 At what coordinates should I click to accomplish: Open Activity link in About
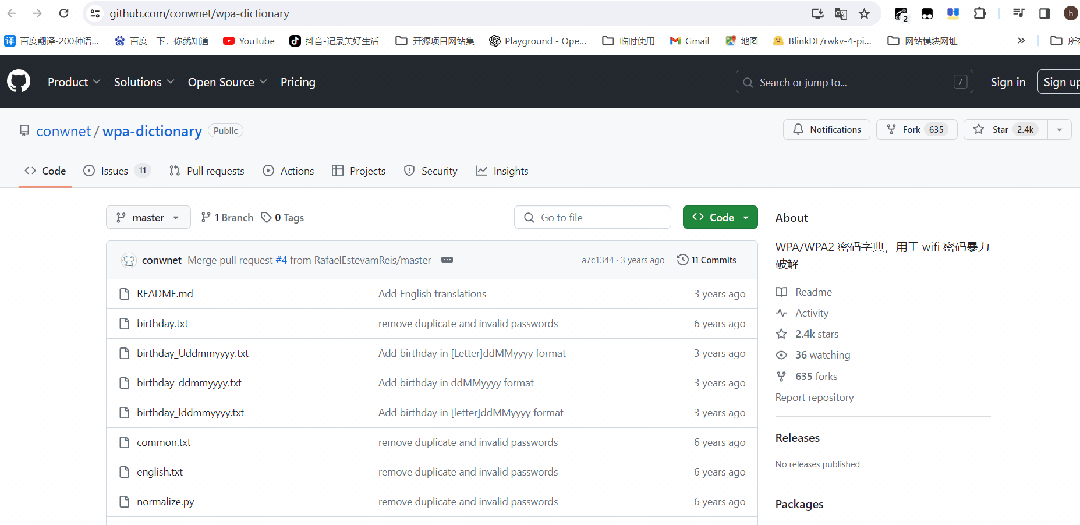coord(802,313)
